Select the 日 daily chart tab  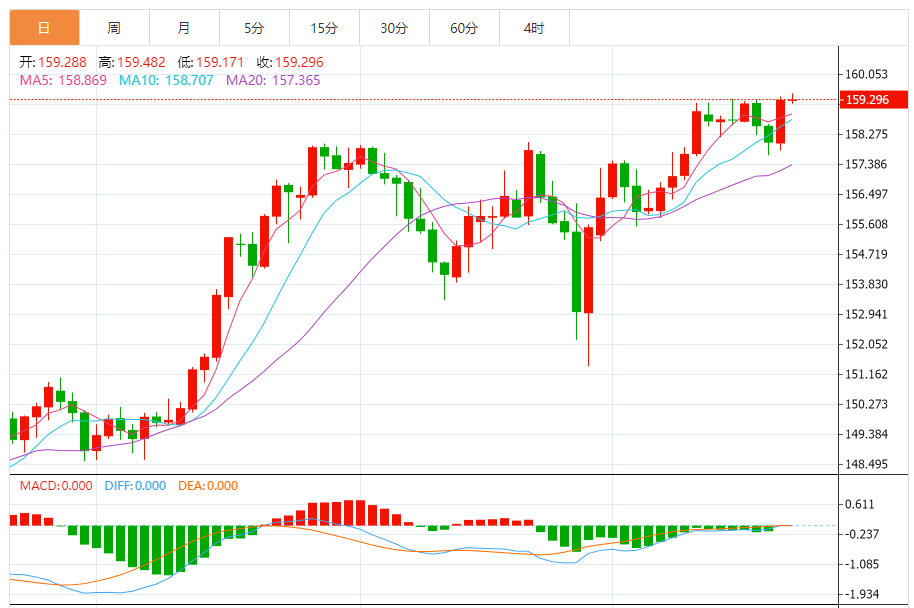click(x=44, y=27)
